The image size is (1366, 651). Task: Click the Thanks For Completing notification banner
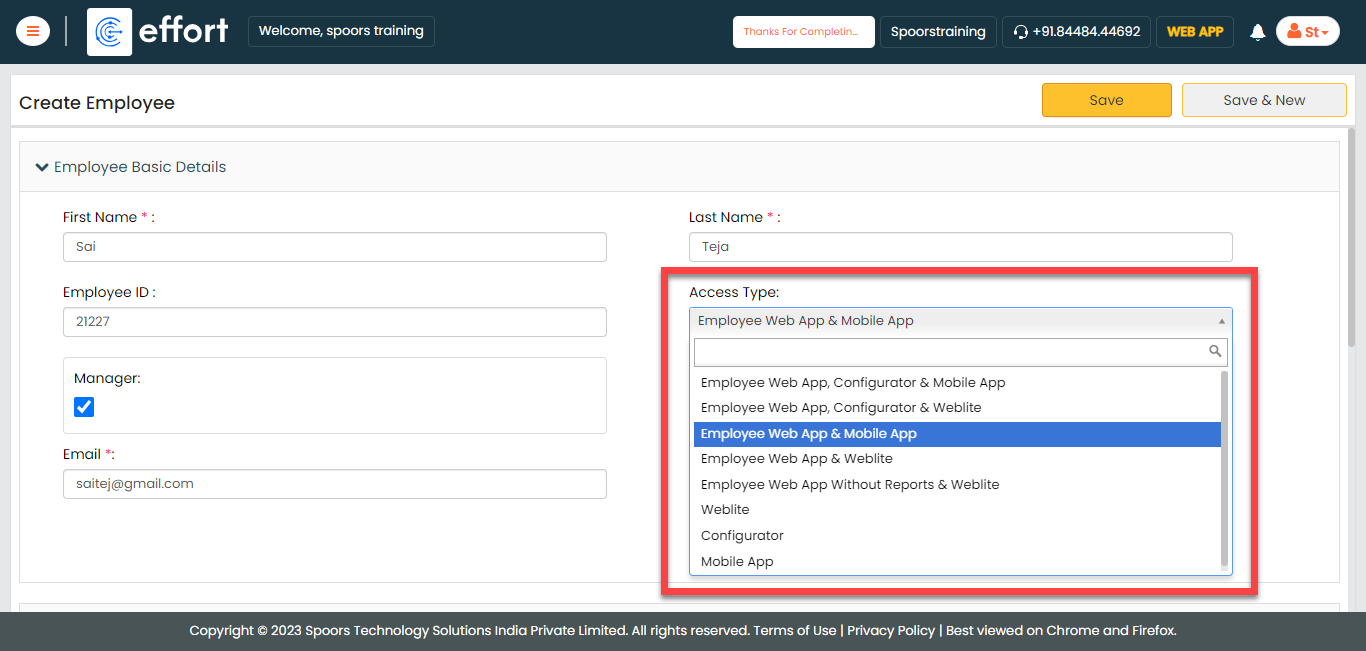pos(803,31)
